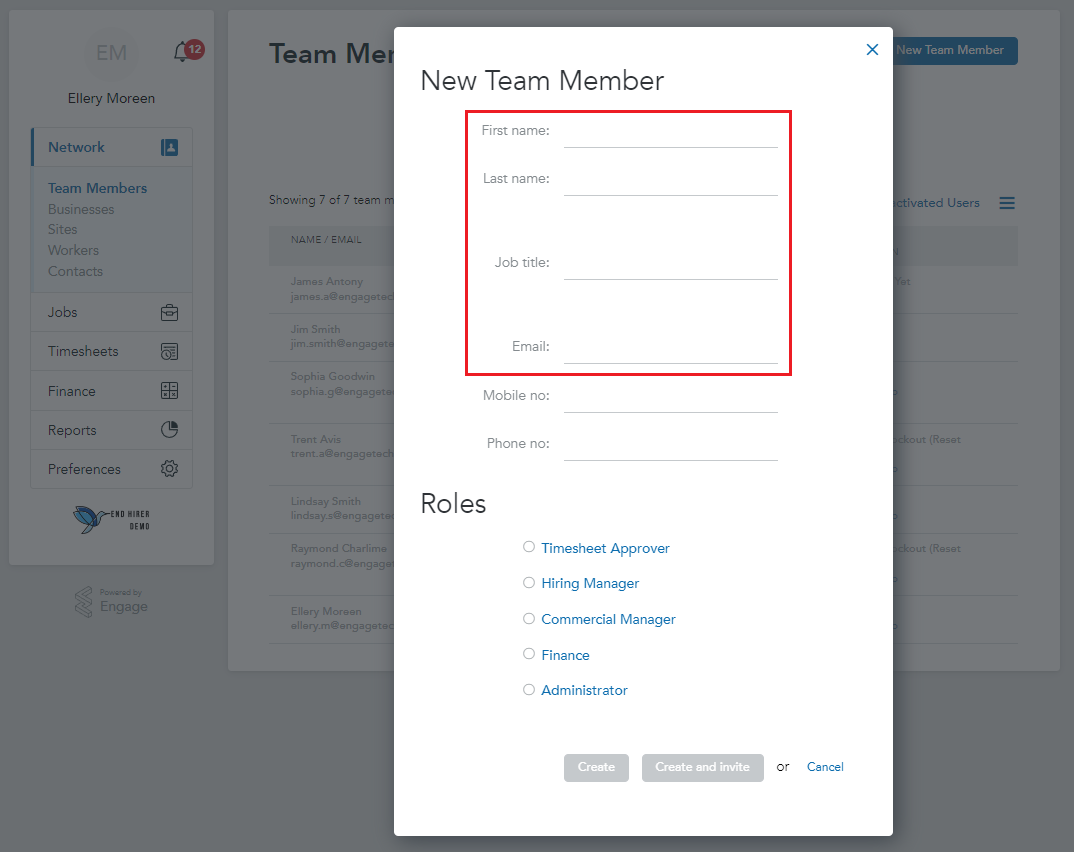
Task: Click the Create and invite button
Action: [702, 767]
